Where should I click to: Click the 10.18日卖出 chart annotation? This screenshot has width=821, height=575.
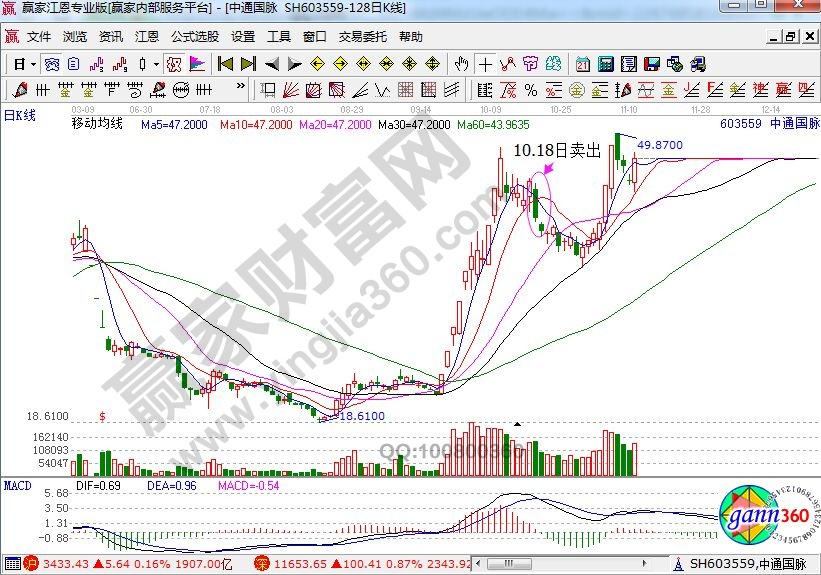555,150
